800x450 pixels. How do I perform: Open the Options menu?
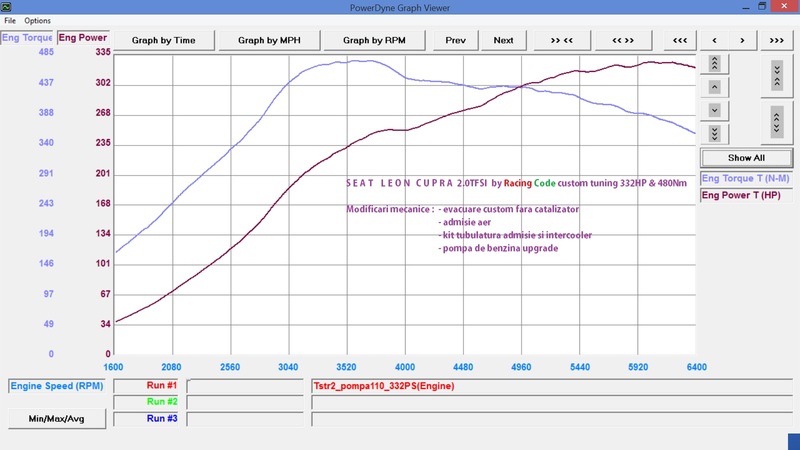click(x=37, y=20)
